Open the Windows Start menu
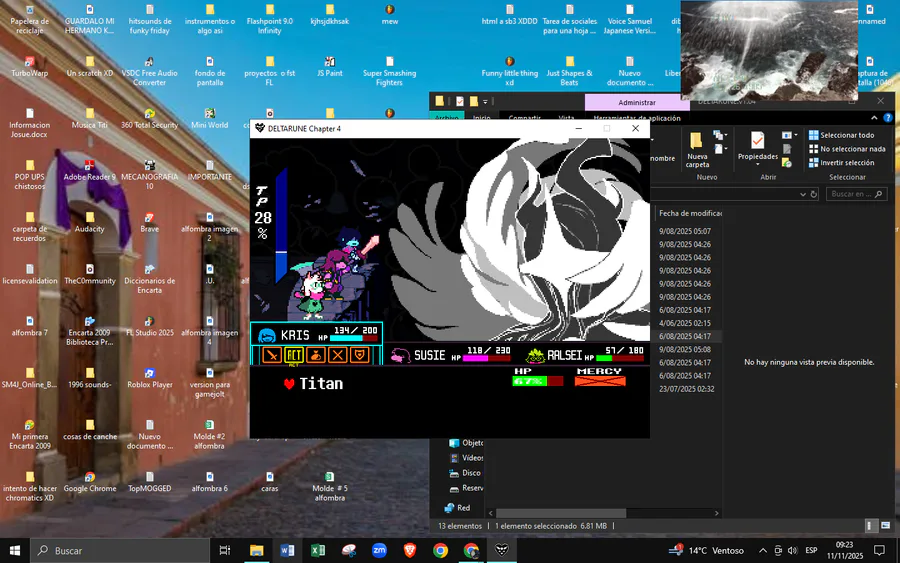Image resolution: width=900 pixels, height=563 pixels. coord(15,550)
